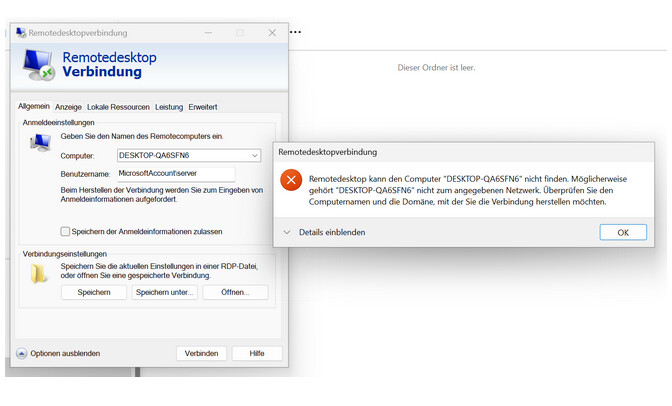The width and height of the screenshot is (672, 406).
Task: Click the folder icon in Verbindungseinstellungen
Action: (39, 273)
